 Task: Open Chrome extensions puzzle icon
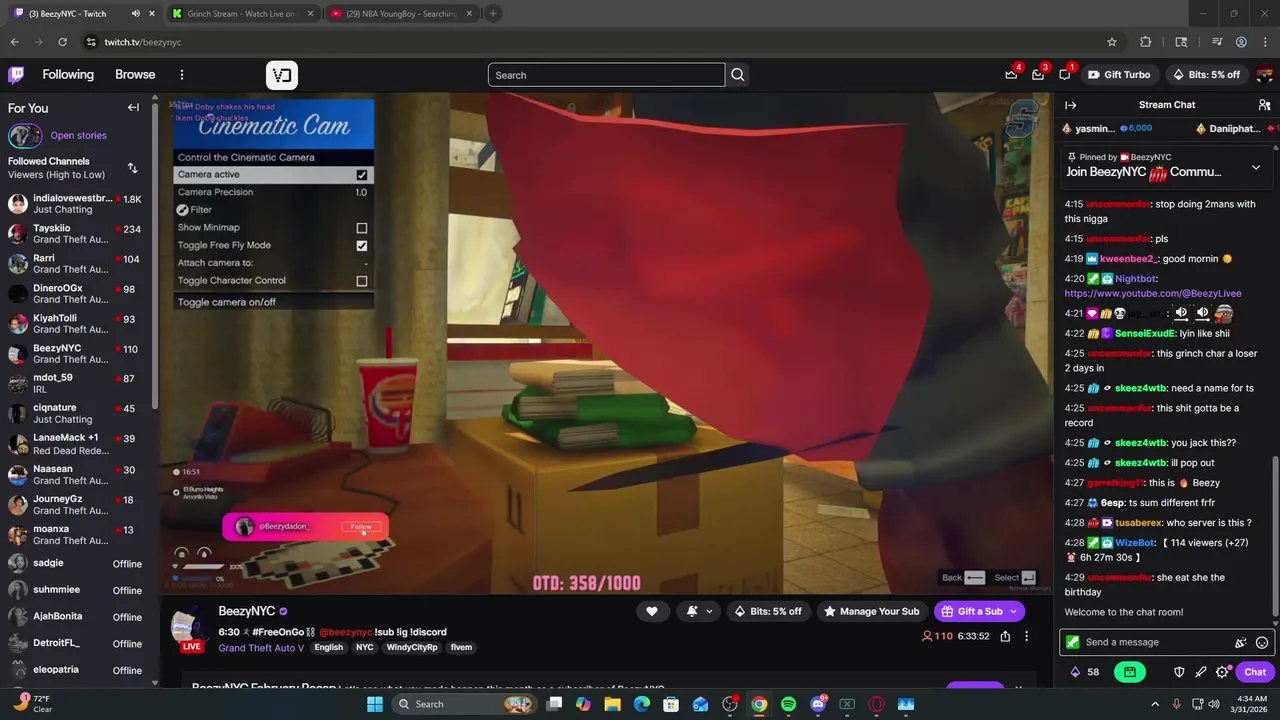click(x=1146, y=42)
